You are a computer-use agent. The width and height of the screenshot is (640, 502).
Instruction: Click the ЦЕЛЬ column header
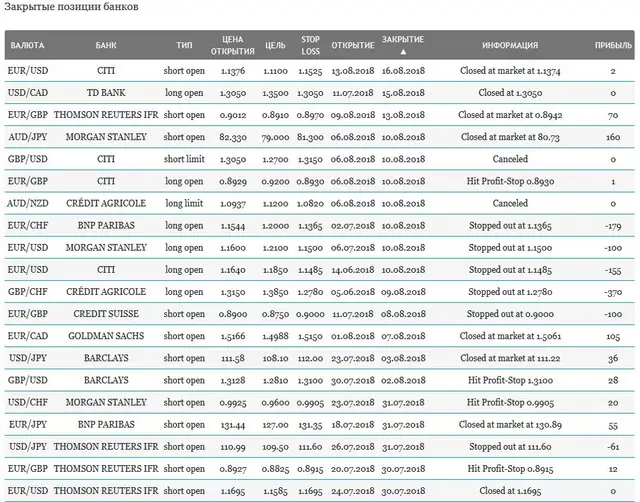click(x=275, y=45)
